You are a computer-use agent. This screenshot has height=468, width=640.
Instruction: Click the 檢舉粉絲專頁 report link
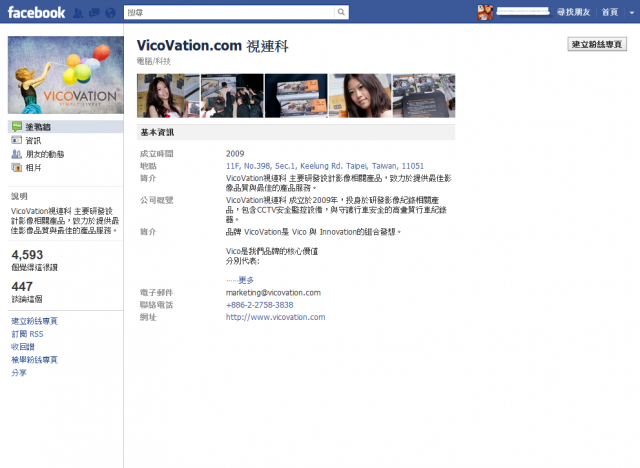[34, 359]
